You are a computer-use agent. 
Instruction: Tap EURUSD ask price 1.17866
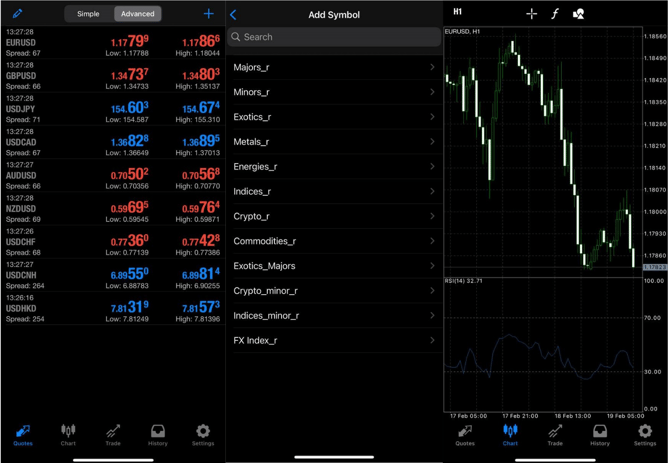pyautogui.click(x=201, y=41)
